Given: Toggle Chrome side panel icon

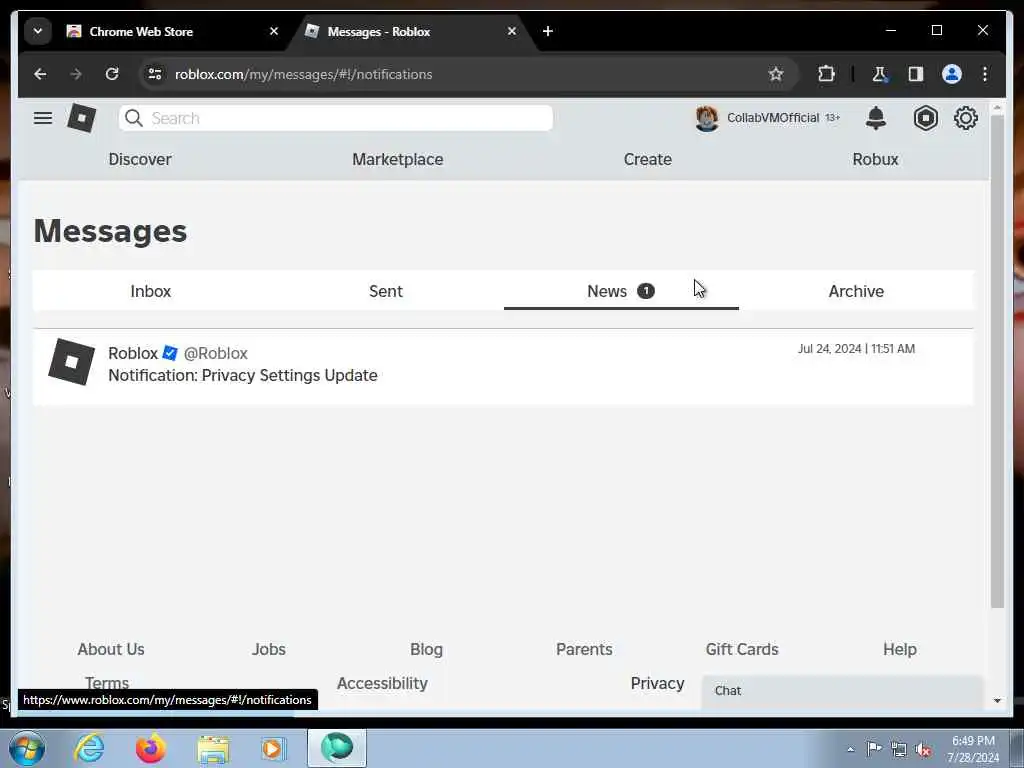Looking at the screenshot, I should click(916, 74).
